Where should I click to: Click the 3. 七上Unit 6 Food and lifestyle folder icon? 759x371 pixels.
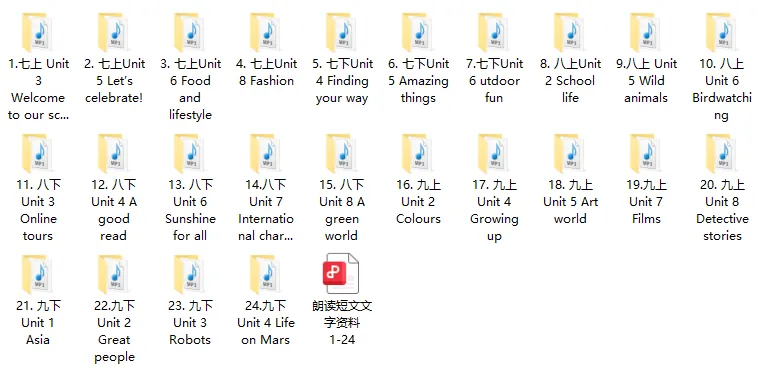[x=190, y=32]
